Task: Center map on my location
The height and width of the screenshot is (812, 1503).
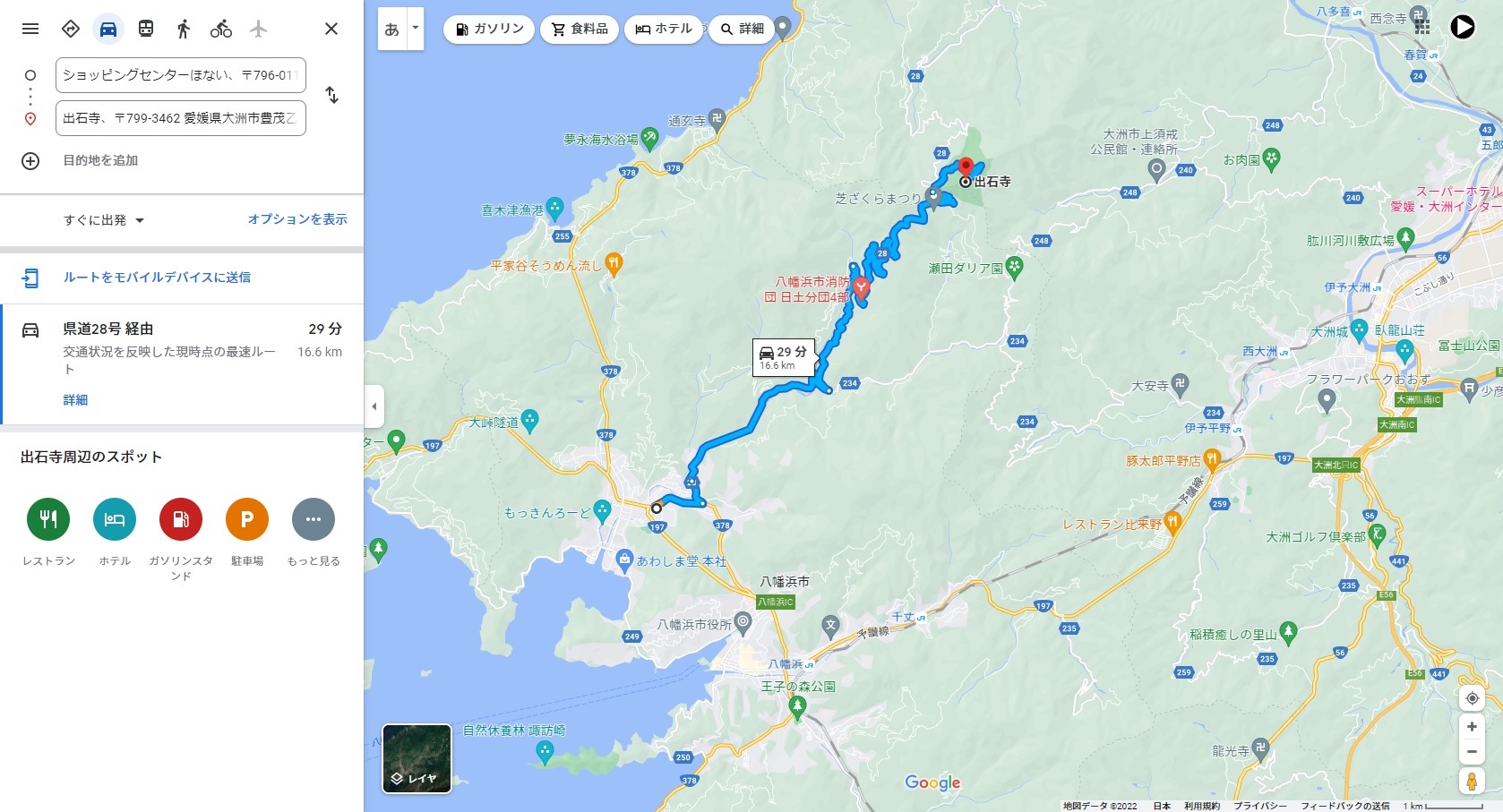Action: [1472, 698]
